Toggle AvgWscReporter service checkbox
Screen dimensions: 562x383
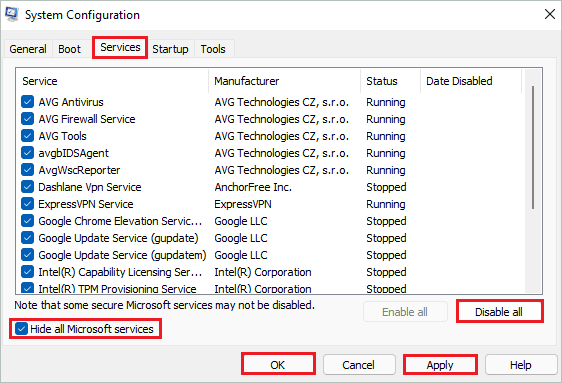28,170
